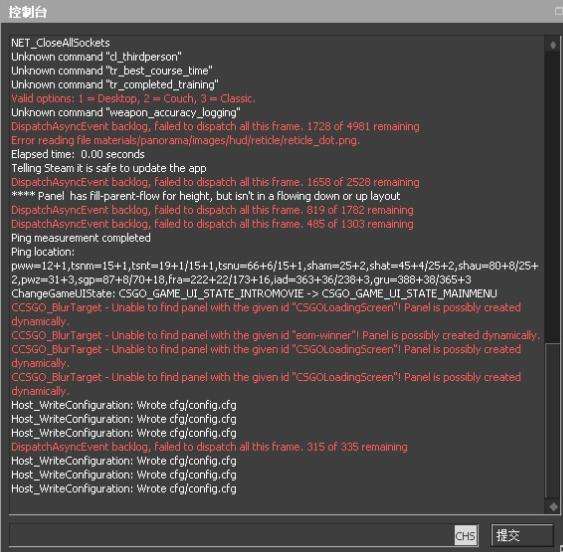The width and height of the screenshot is (563, 552).
Task: Select the 'Error reading file materials/panorama' error line
Action: (185, 140)
